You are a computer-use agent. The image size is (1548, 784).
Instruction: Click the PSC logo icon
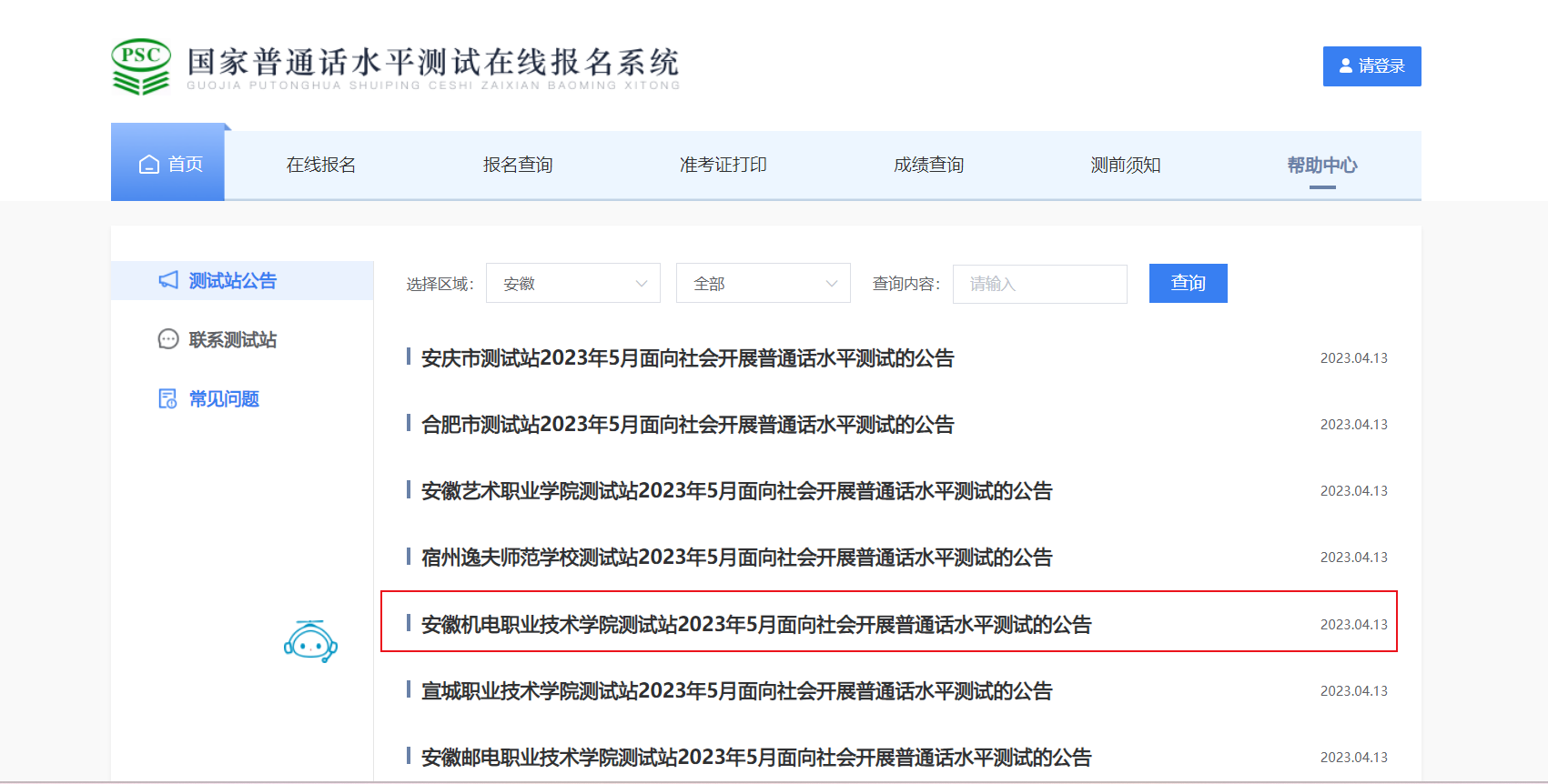tap(140, 66)
